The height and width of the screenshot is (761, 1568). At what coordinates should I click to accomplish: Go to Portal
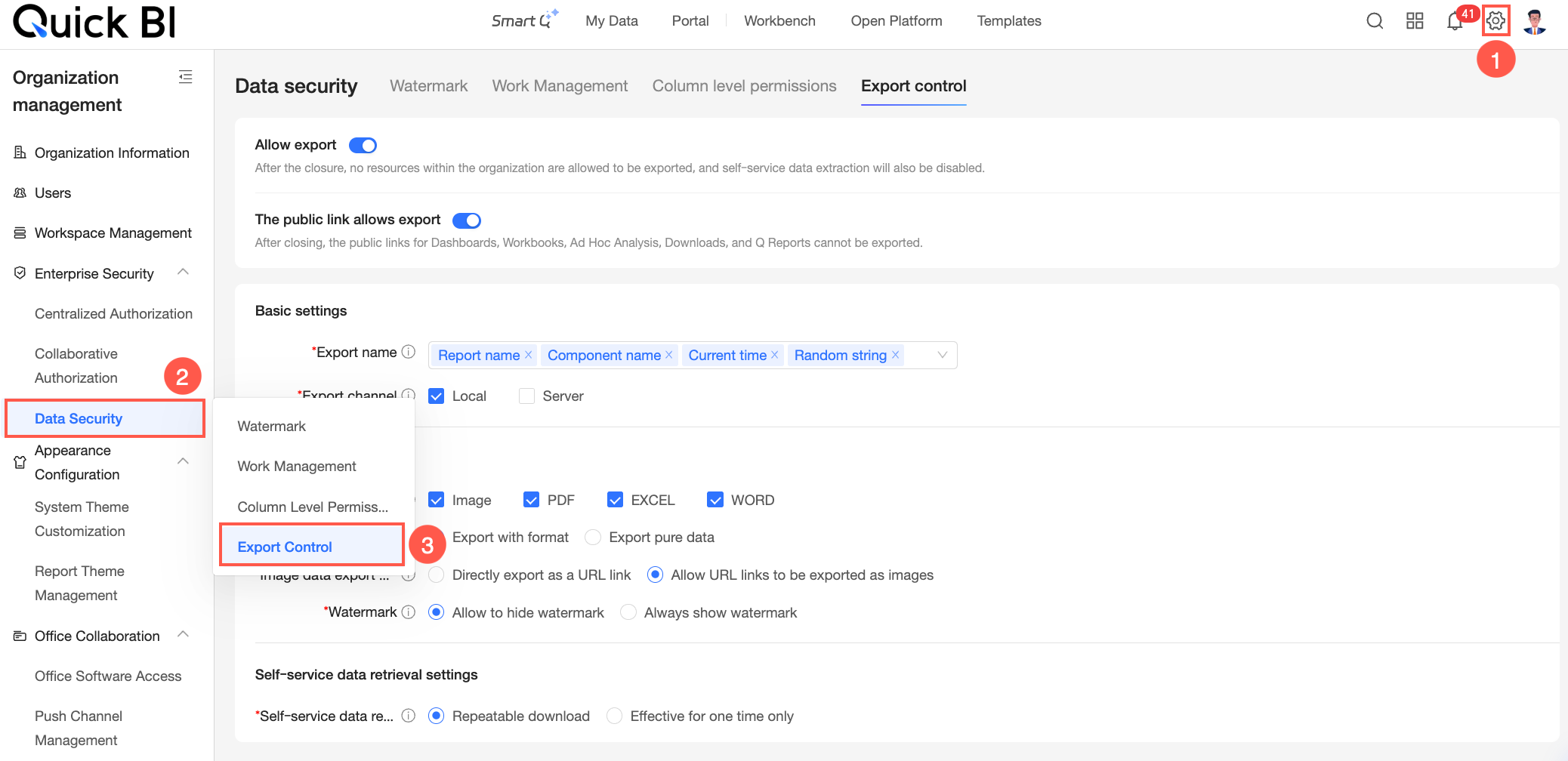coord(690,21)
